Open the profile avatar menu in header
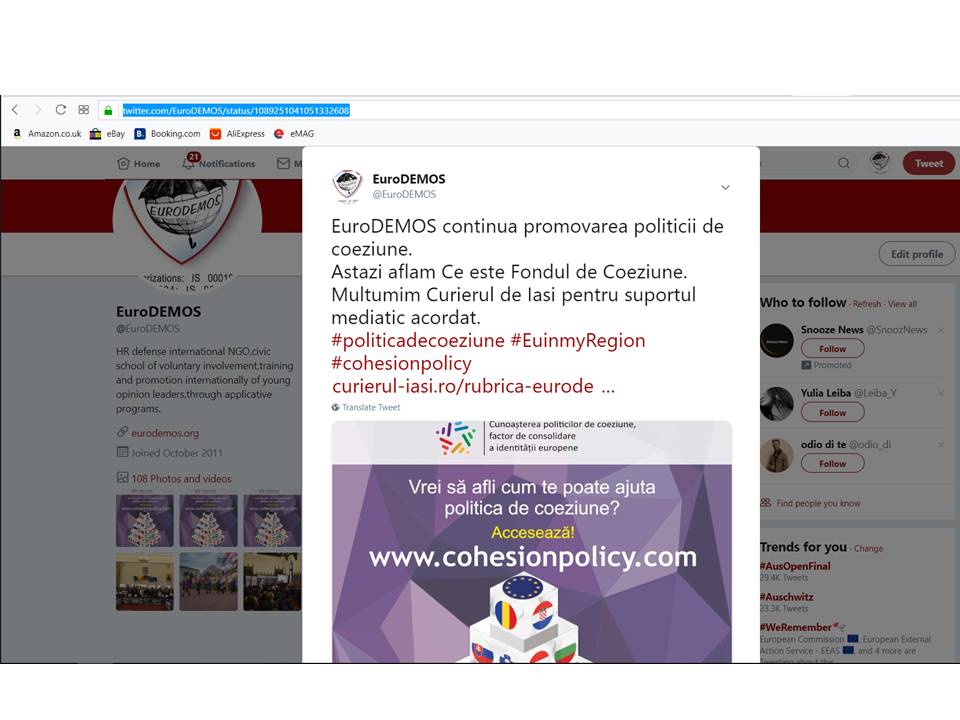Image resolution: width=960 pixels, height=720 pixels. click(880, 162)
